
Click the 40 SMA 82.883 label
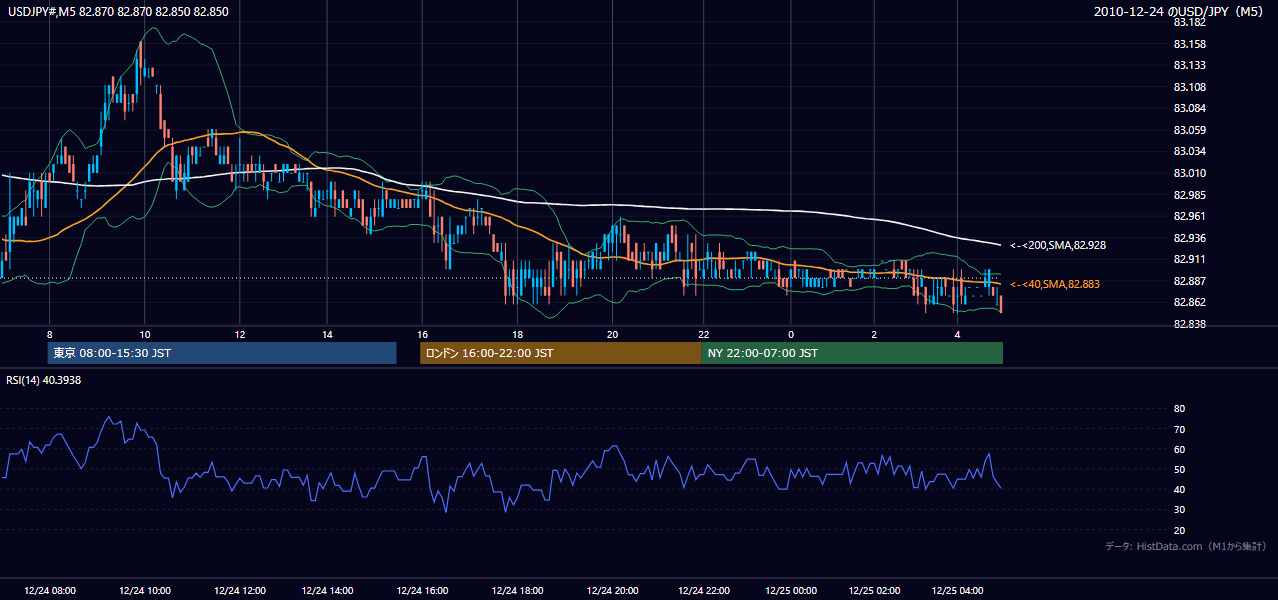click(x=1054, y=285)
